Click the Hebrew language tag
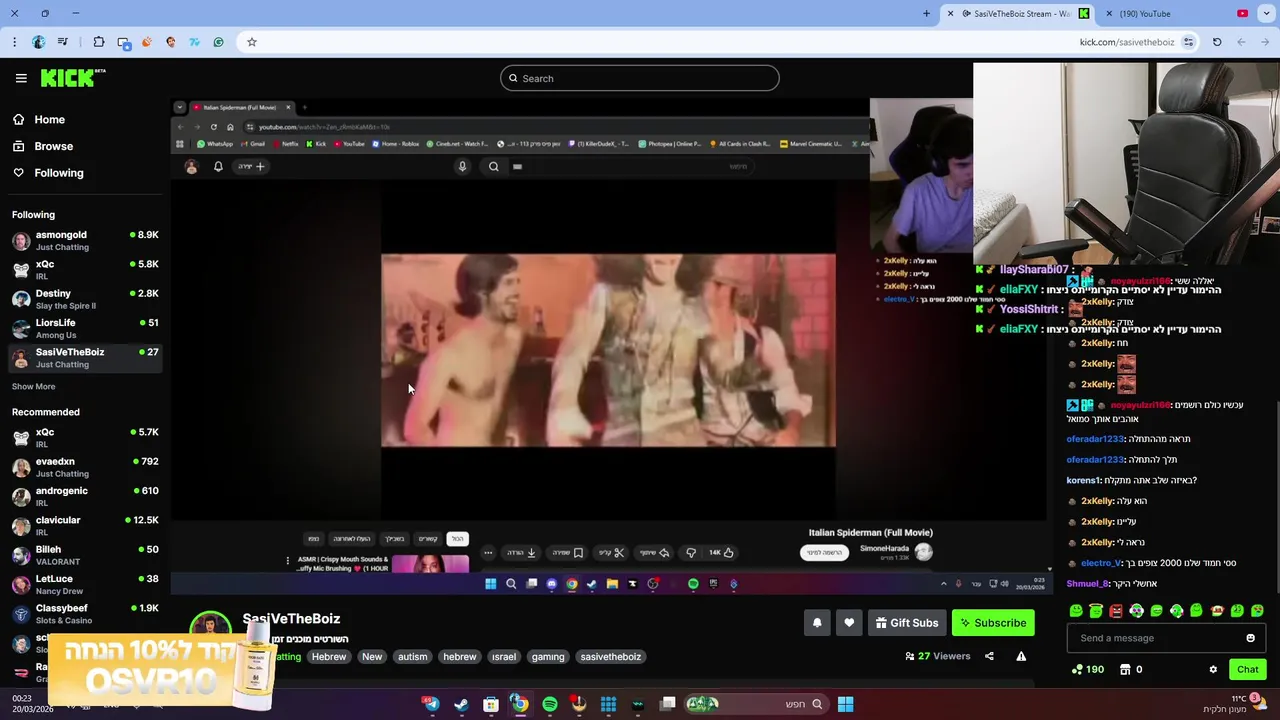This screenshot has height=720, width=1280. pyautogui.click(x=329, y=657)
